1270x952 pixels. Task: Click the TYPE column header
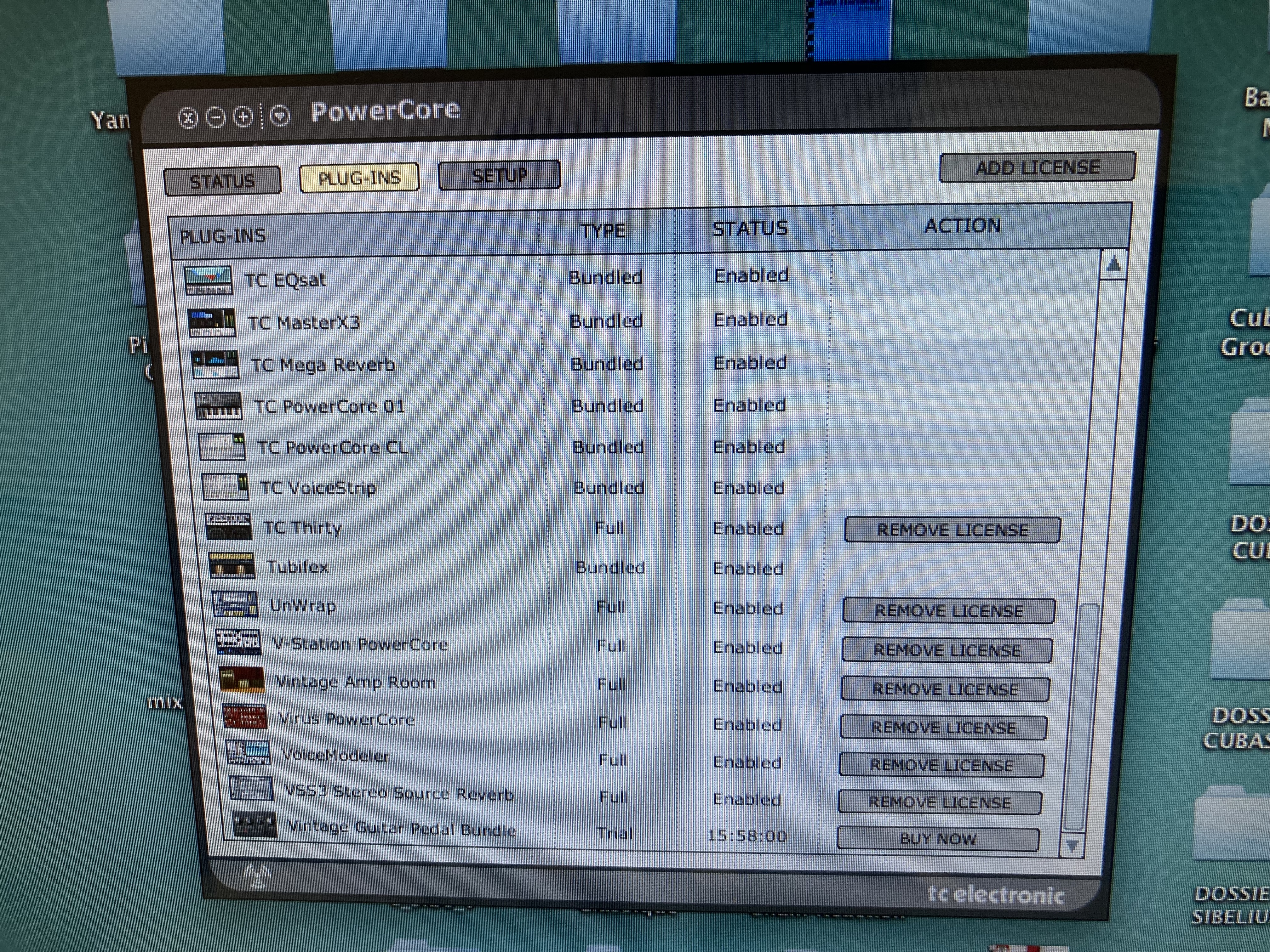[x=603, y=231]
